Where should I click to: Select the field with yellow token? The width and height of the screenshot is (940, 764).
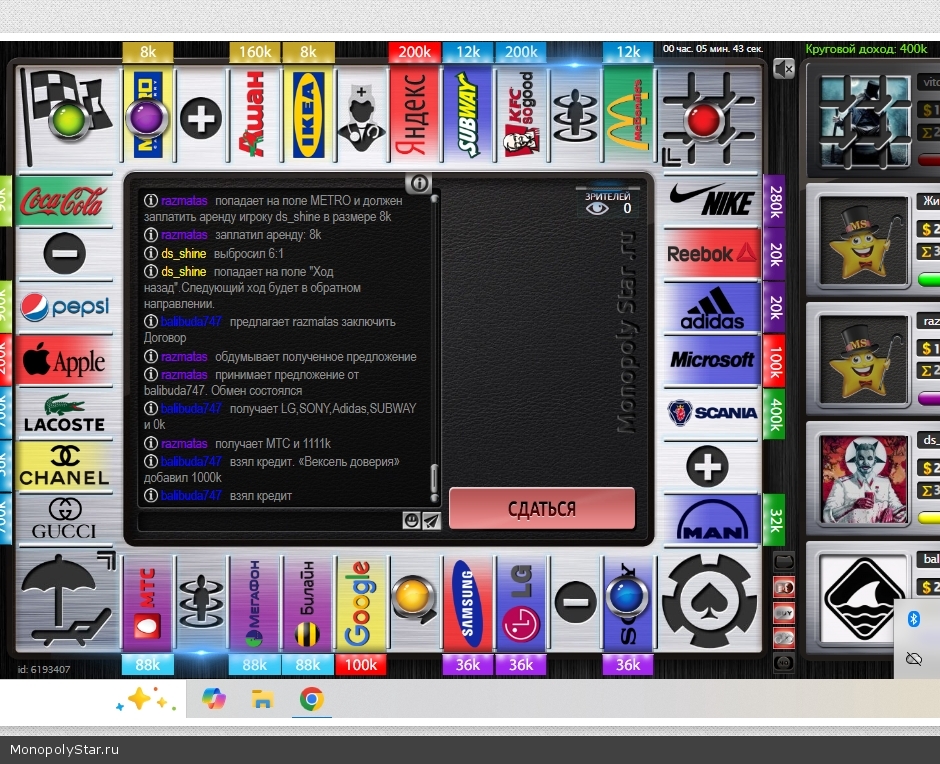414,600
